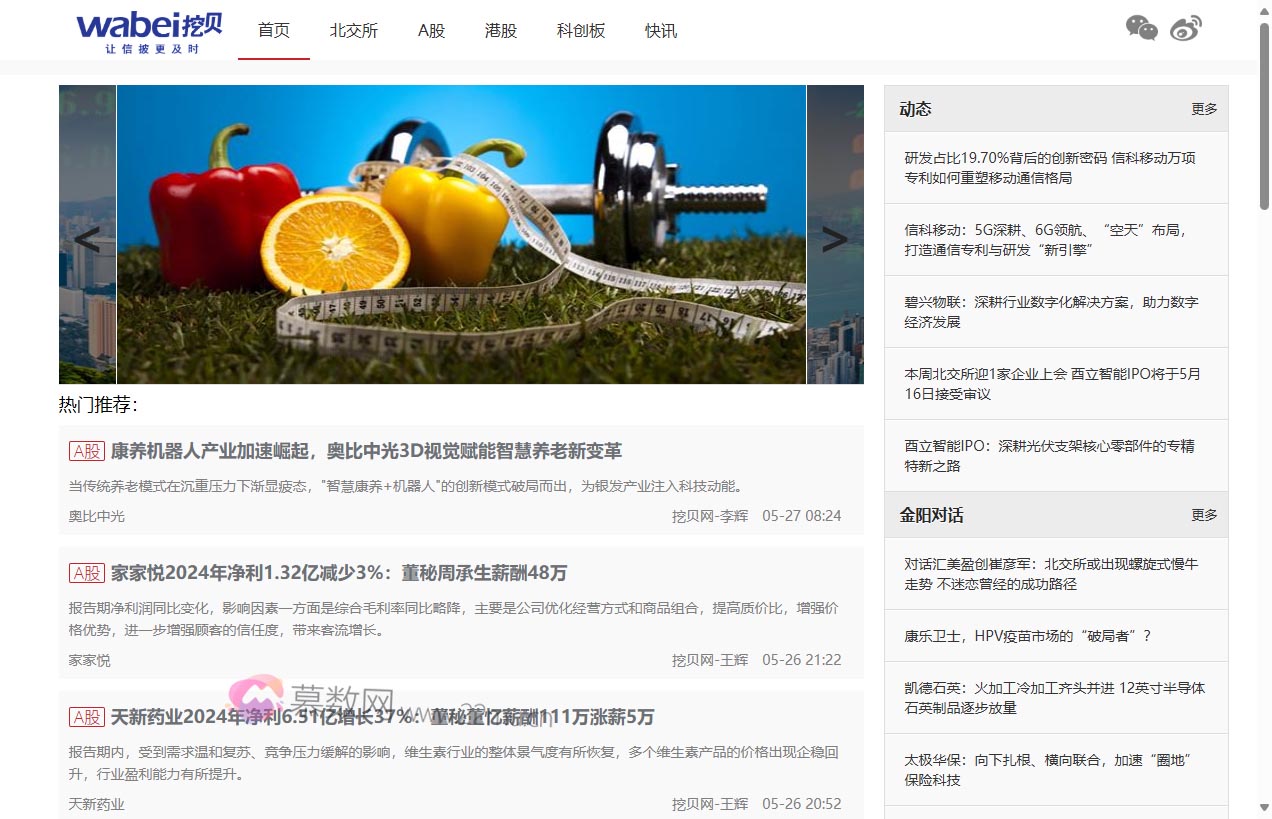Open the 信科移动 5G深耕 news item
The height and width of the screenshot is (819, 1272).
click(1052, 240)
